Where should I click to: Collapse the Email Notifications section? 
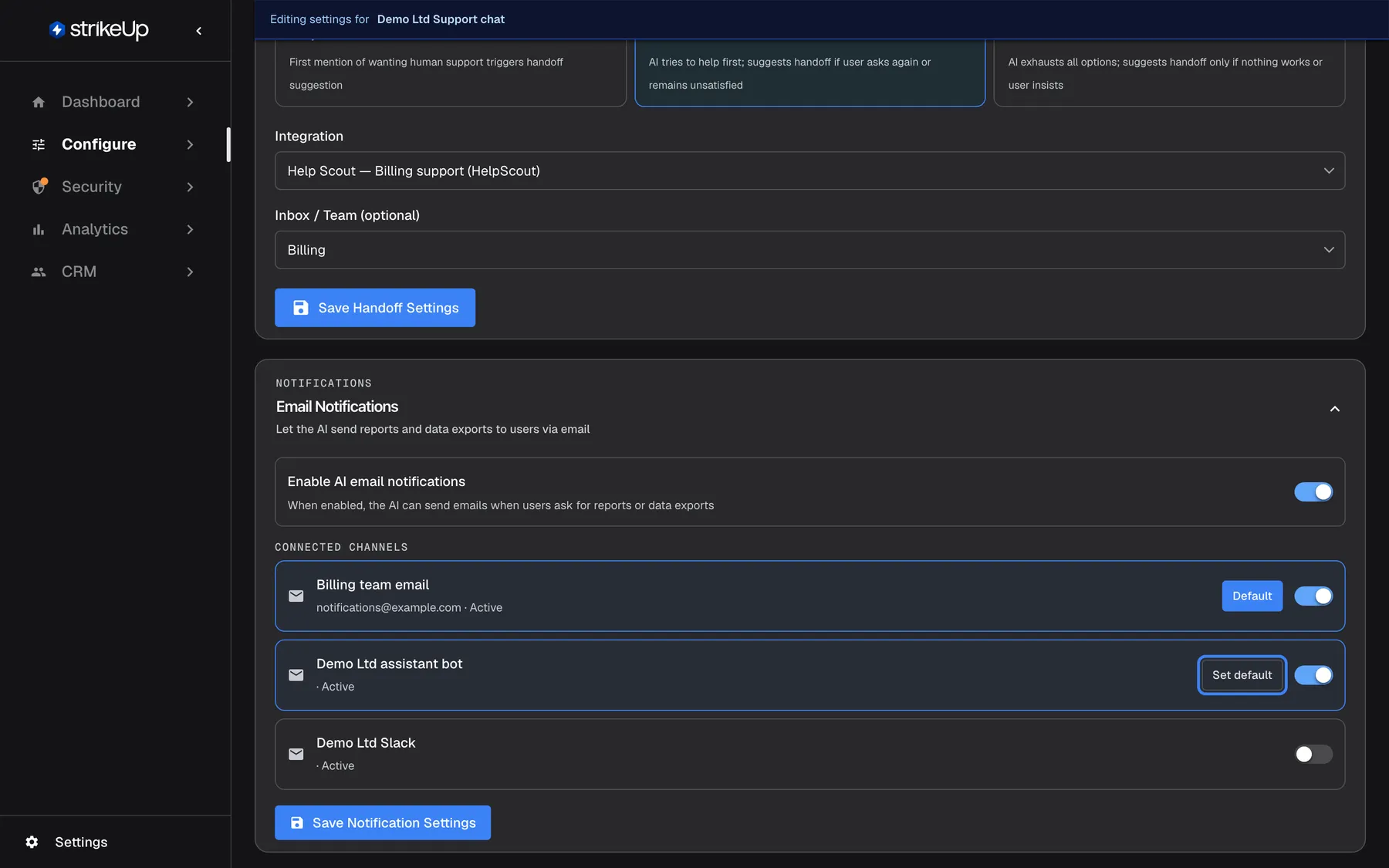tap(1335, 409)
